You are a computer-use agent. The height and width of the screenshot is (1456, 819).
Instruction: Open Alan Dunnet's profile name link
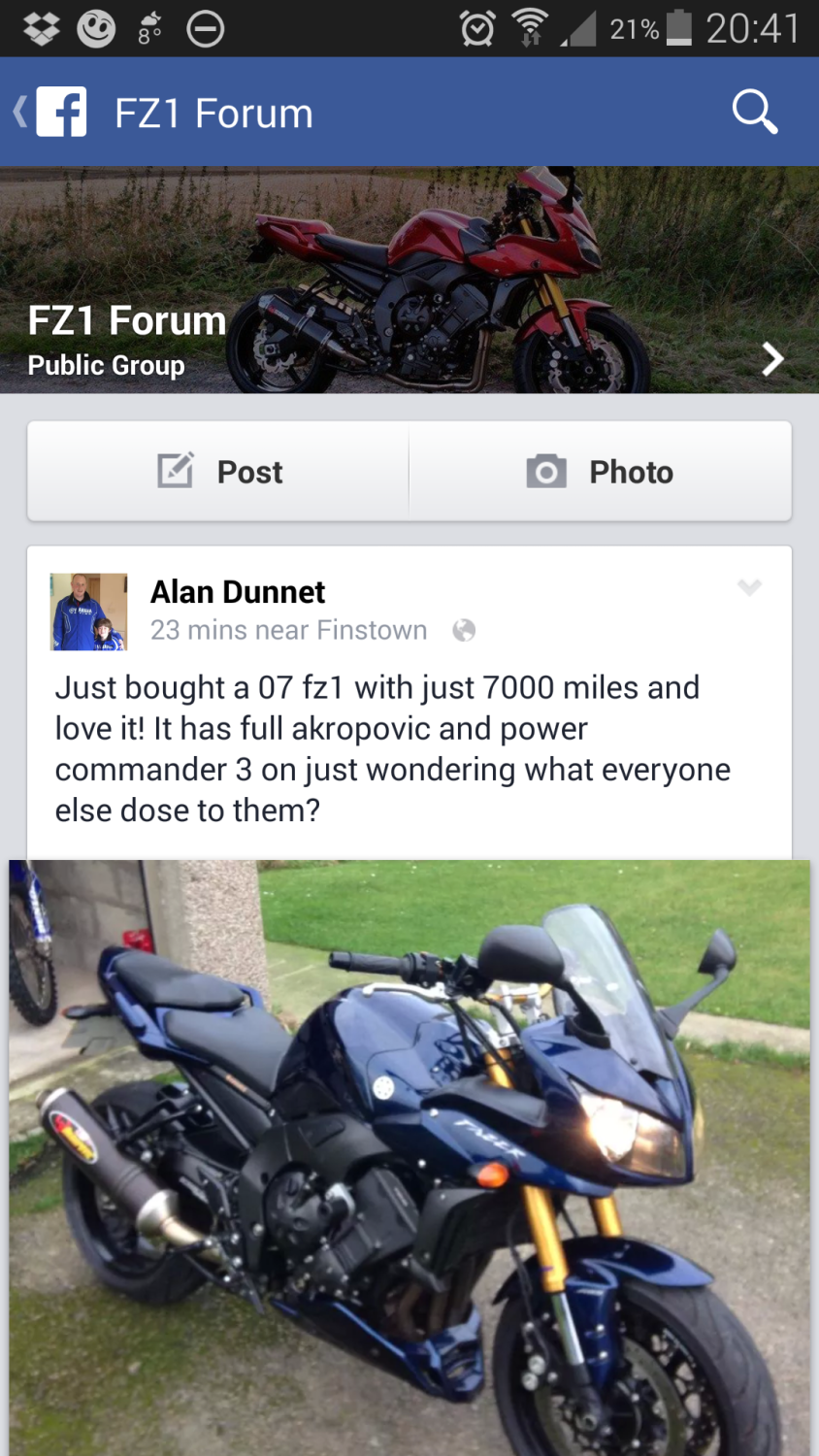click(x=238, y=591)
